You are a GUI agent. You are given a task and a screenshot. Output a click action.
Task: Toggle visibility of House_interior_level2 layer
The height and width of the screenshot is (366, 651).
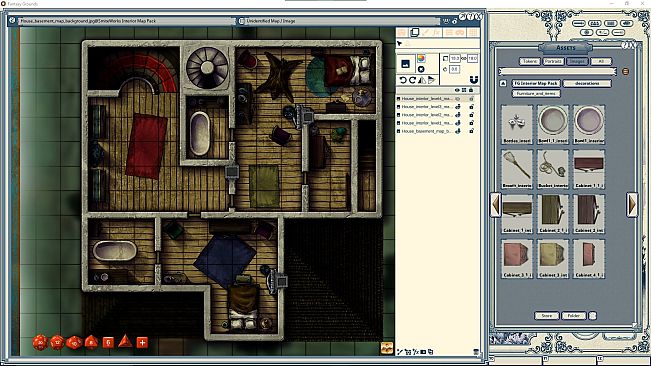pyautogui.click(x=458, y=115)
